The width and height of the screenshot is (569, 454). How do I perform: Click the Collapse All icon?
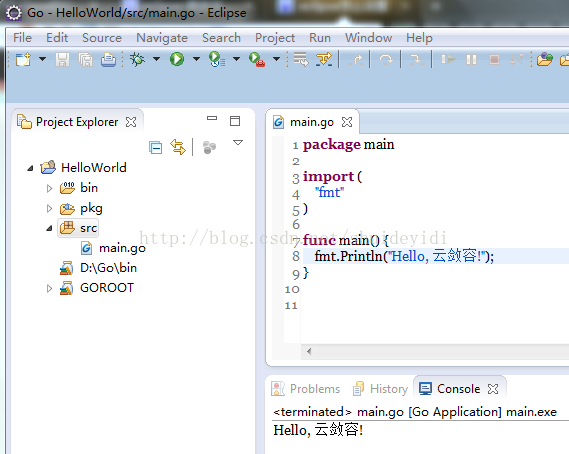156,148
